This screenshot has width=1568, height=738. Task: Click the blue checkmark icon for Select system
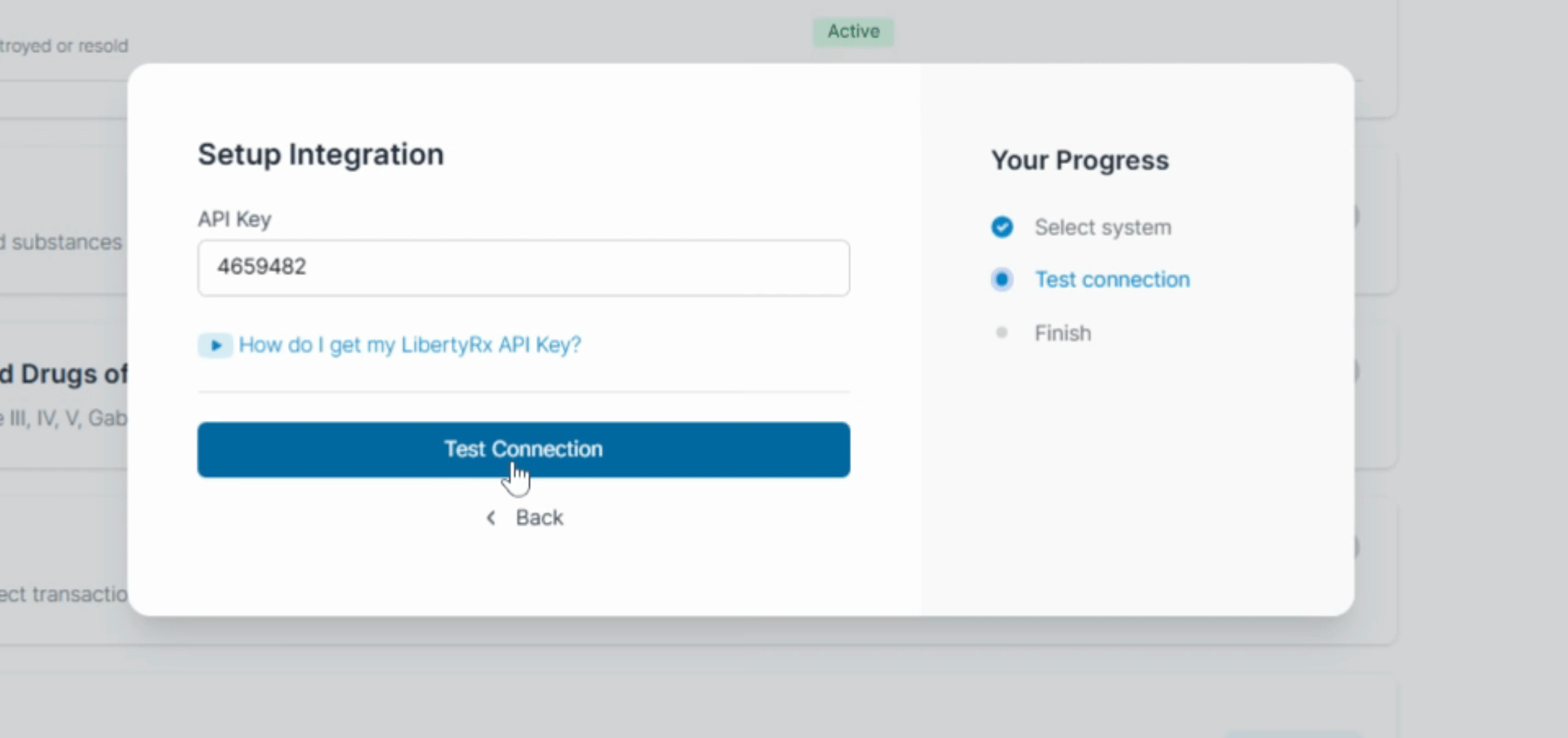point(1002,227)
